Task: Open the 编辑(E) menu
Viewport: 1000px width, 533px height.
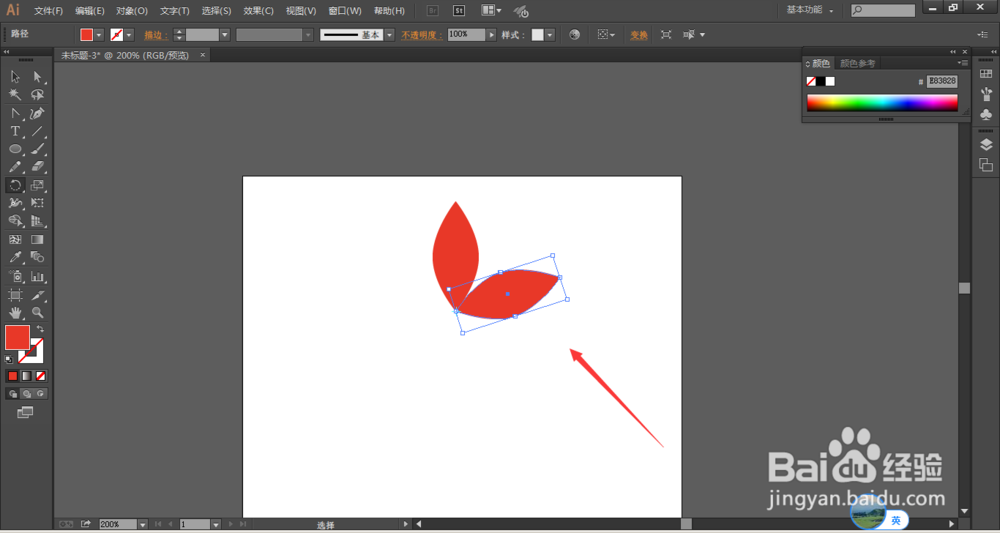Action: point(90,11)
